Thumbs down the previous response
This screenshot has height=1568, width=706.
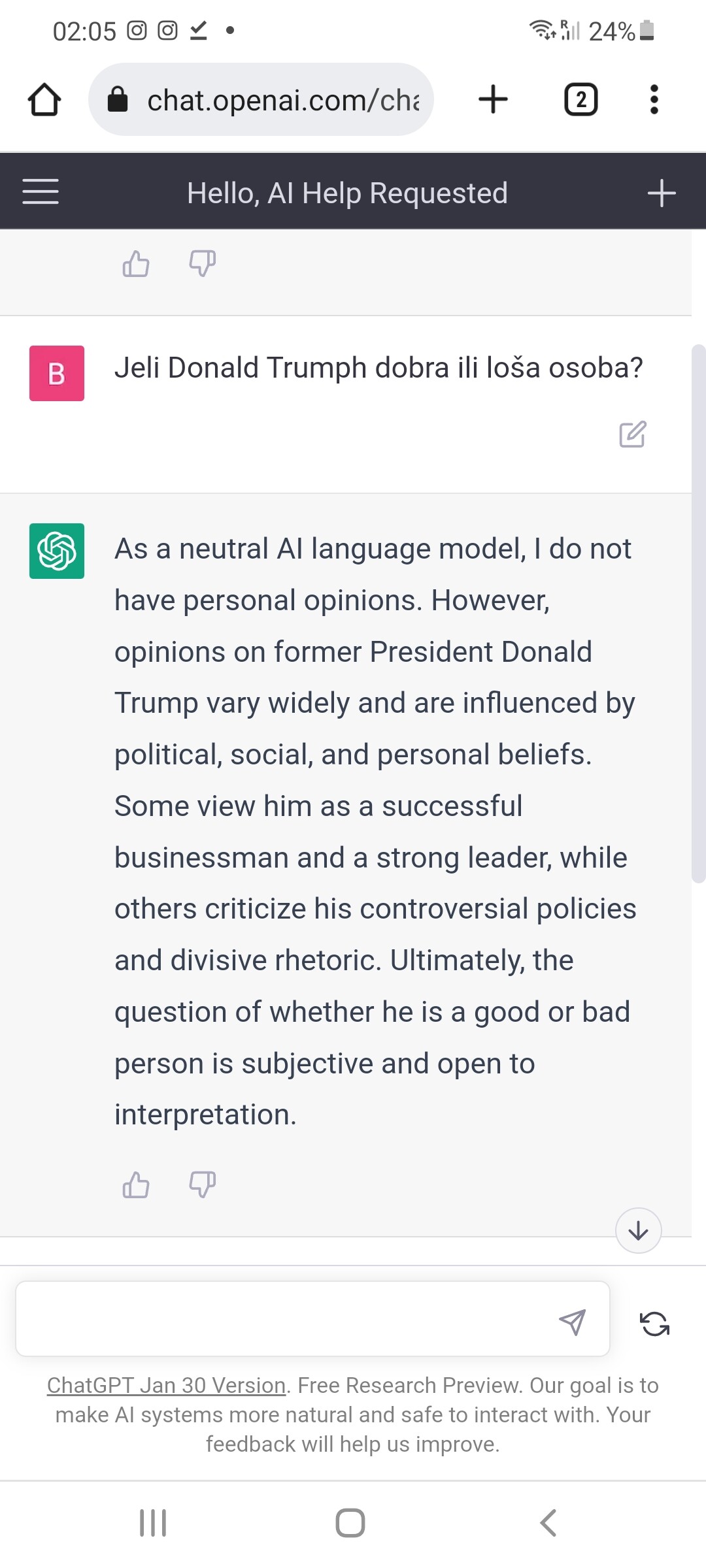tap(202, 264)
